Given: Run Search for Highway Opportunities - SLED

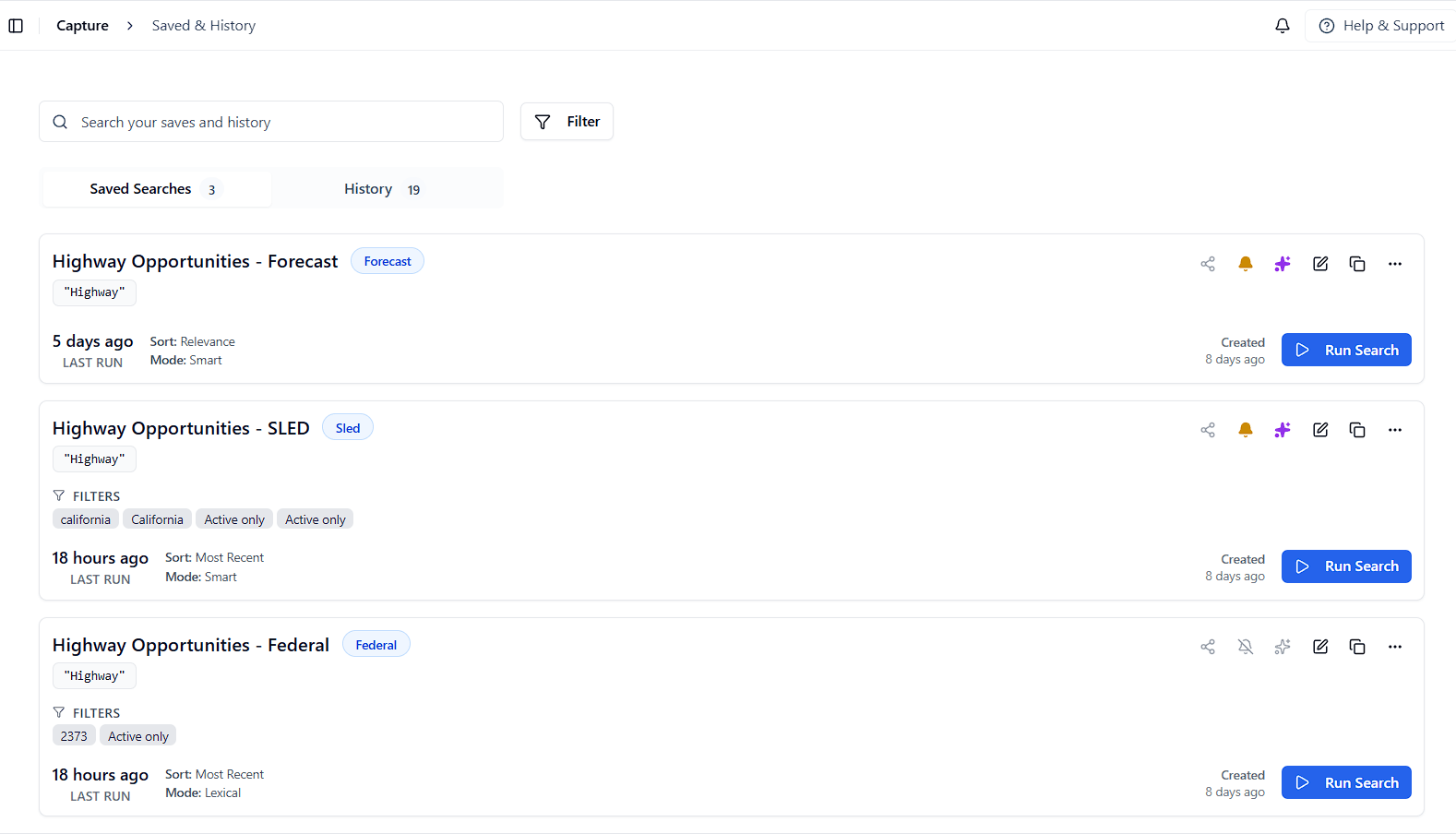Looking at the screenshot, I should point(1346,566).
